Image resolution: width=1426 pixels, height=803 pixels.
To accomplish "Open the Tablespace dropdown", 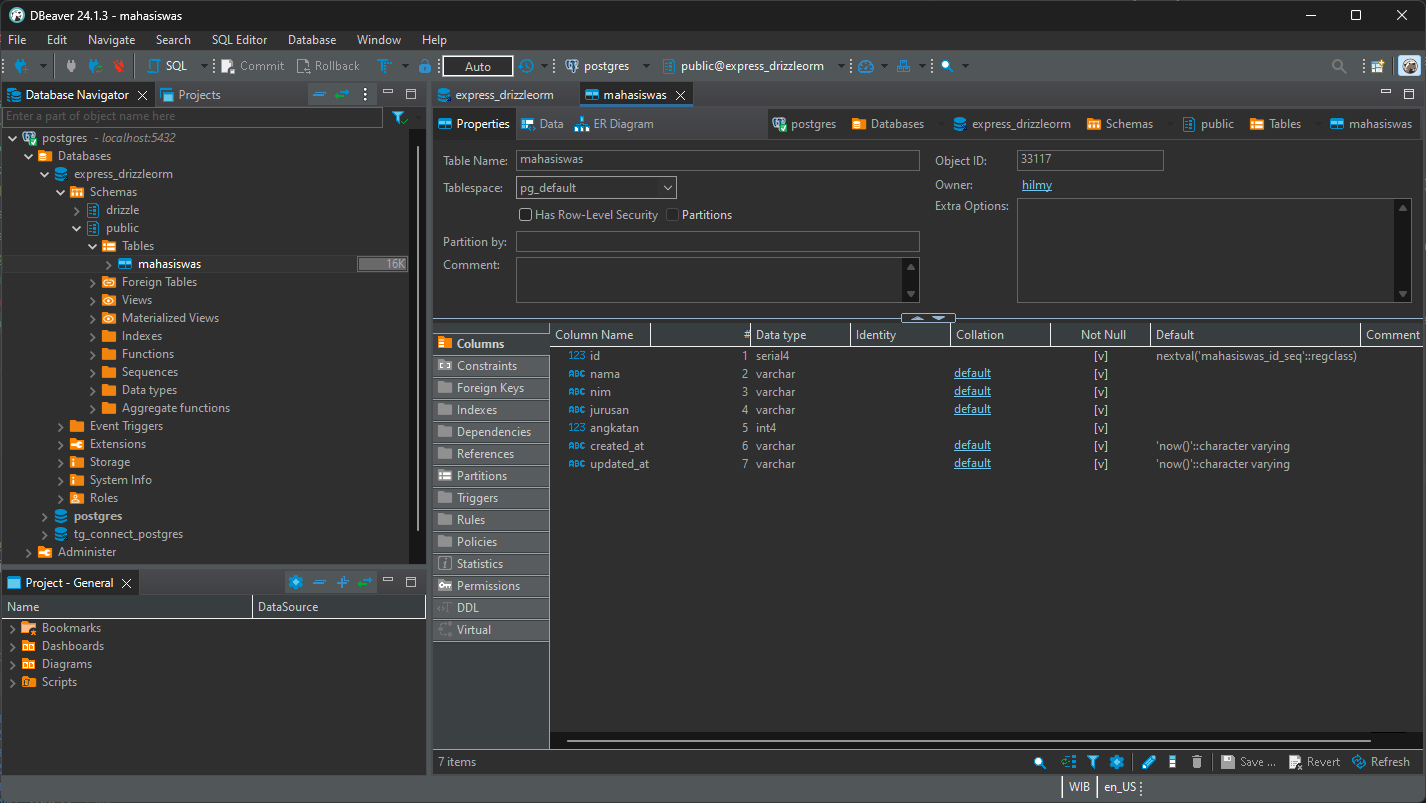I will click(x=667, y=187).
